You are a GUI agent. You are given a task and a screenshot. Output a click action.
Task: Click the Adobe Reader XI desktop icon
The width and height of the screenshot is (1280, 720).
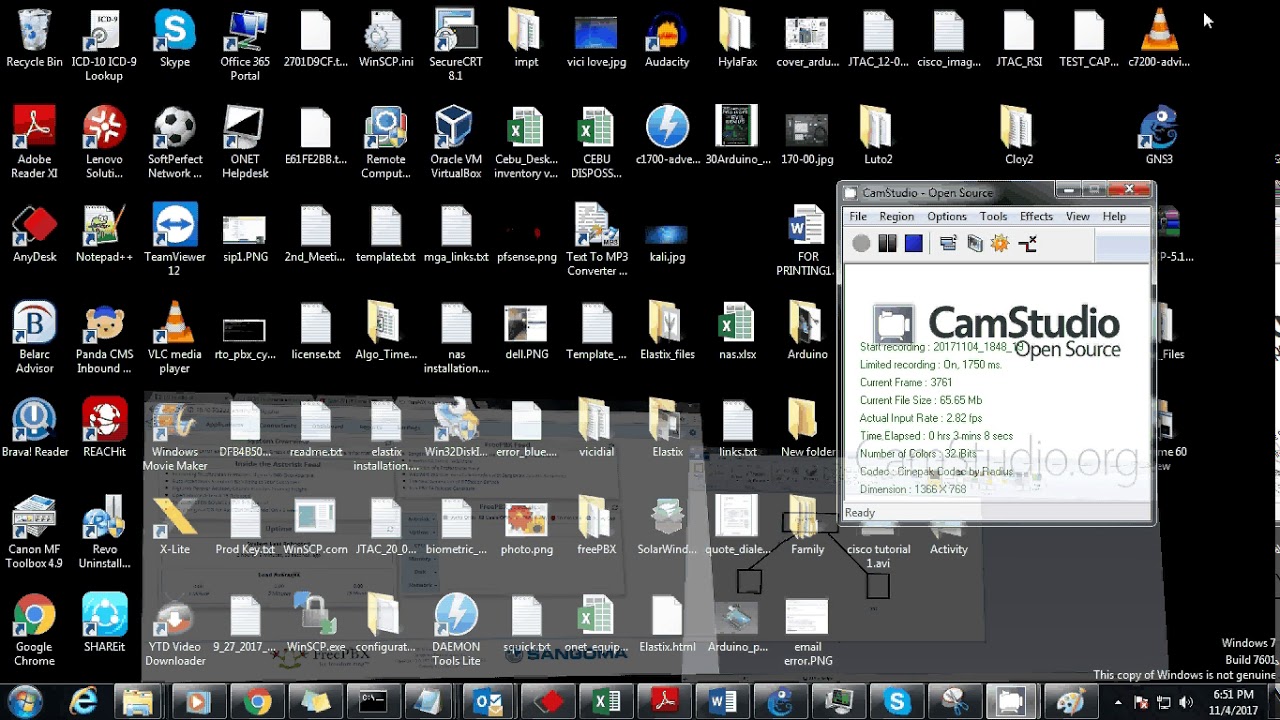coord(34,142)
